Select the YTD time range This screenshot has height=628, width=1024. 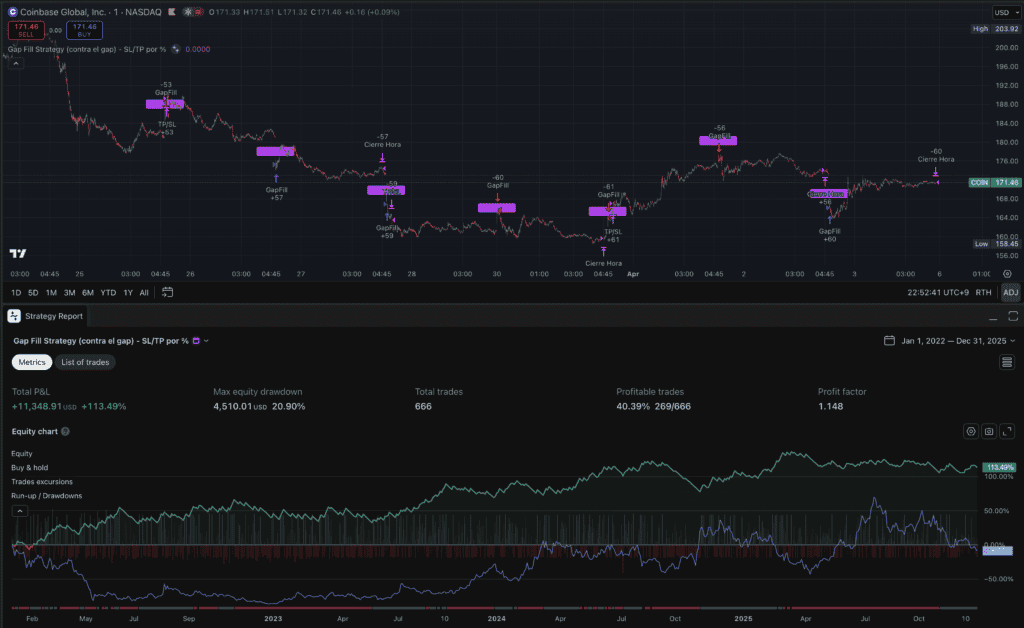(x=108, y=292)
